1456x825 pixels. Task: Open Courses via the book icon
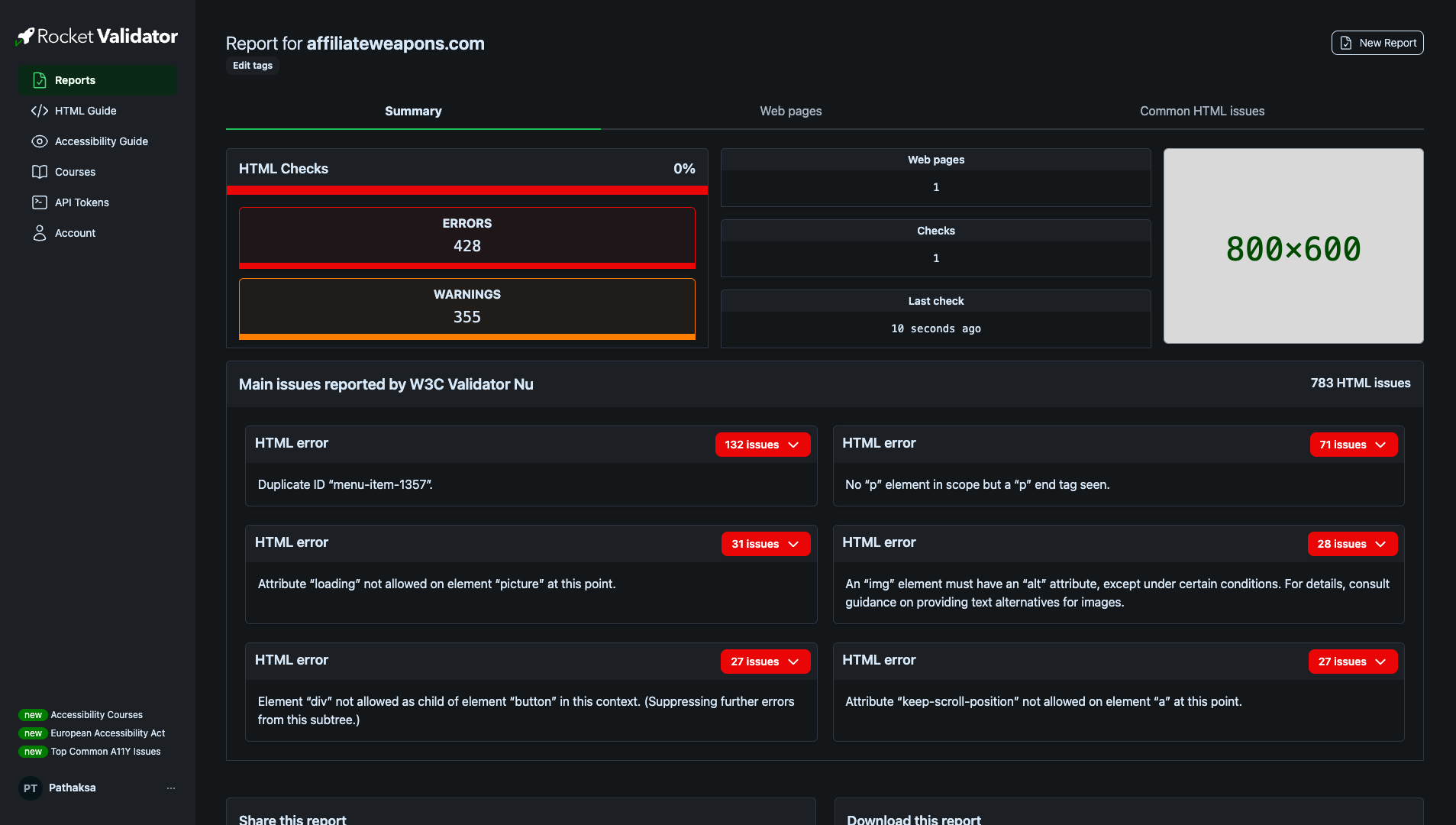(x=39, y=172)
